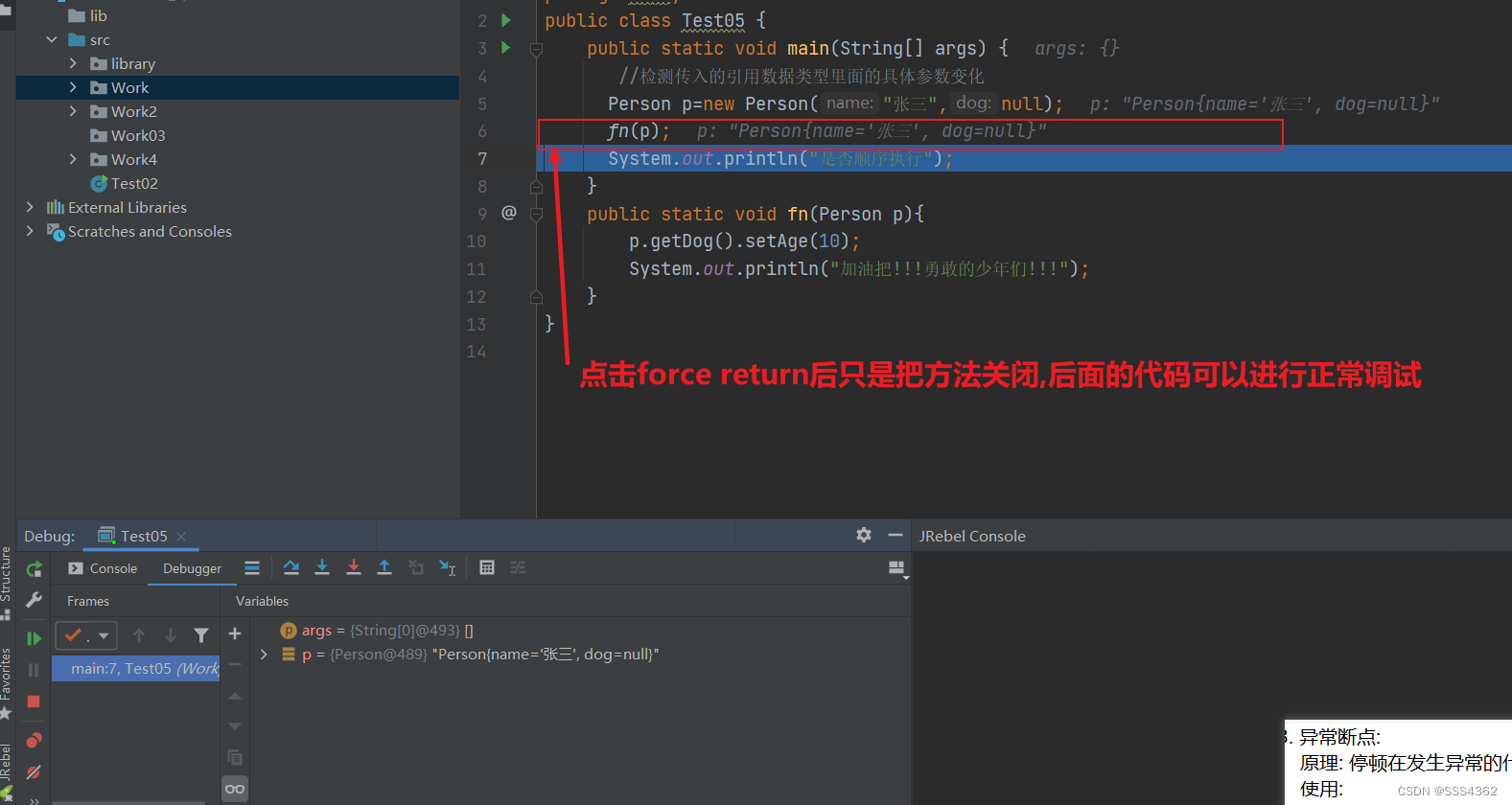Screen dimensions: 1512x805
Task: Expand External Libraries node
Action: tap(30, 207)
